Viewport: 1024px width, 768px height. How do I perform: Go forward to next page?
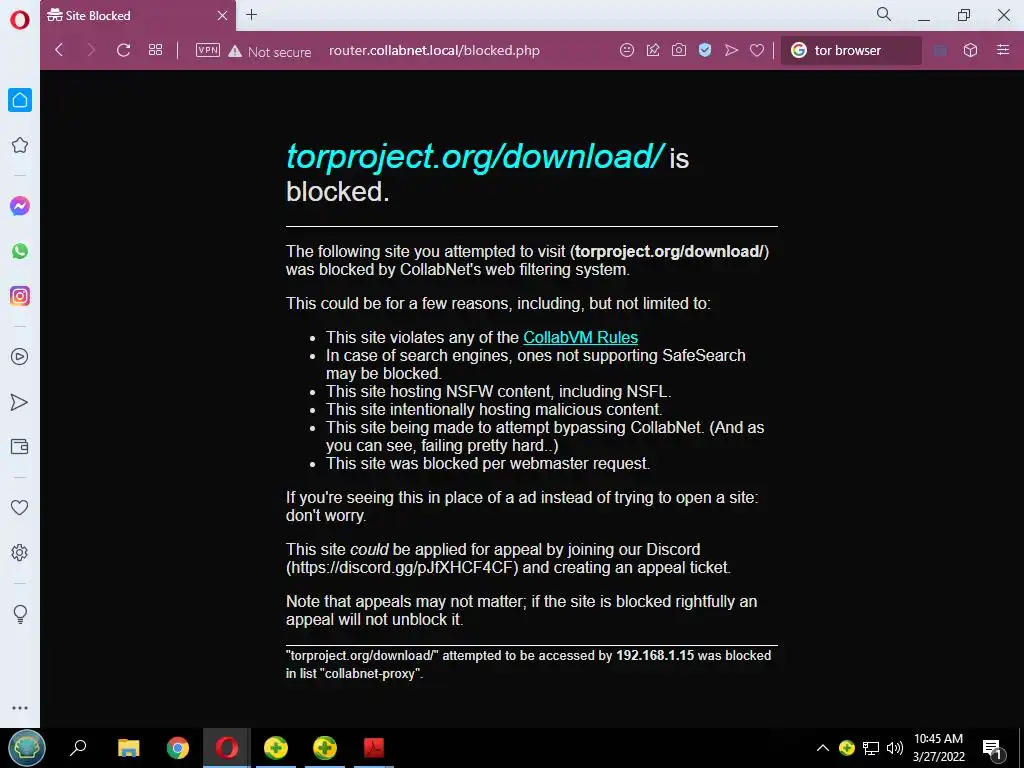(91, 50)
